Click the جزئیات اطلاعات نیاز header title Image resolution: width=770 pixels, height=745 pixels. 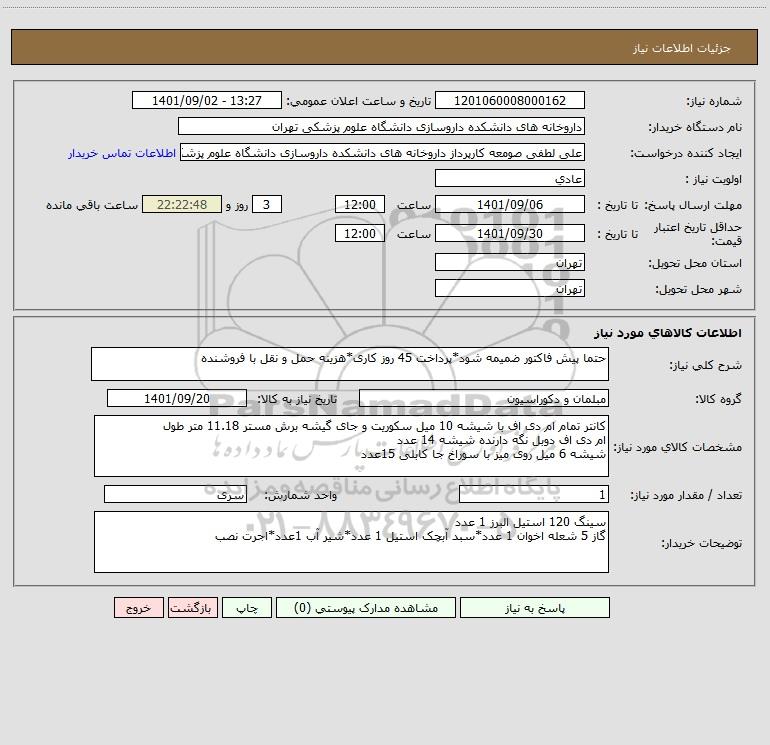(x=682, y=48)
